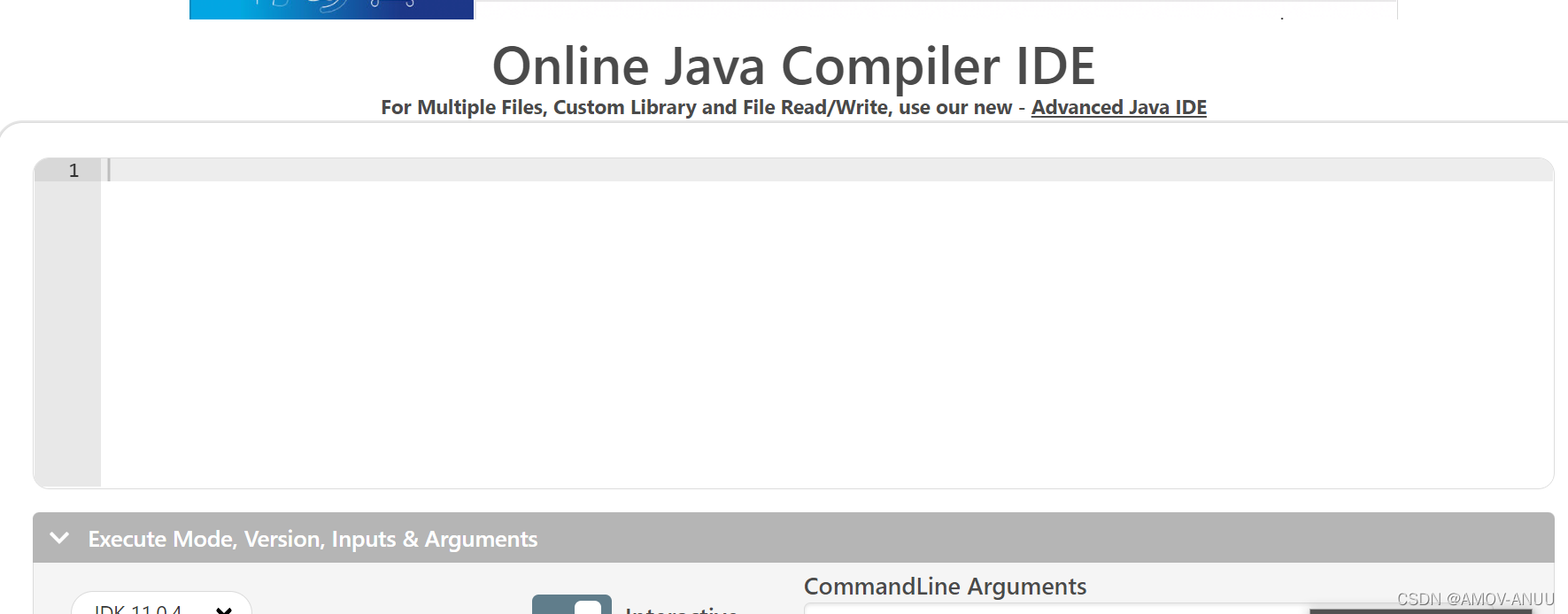The image size is (1568, 614).
Task: Toggle the Interactive mode switch
Action: click(572, 605)
